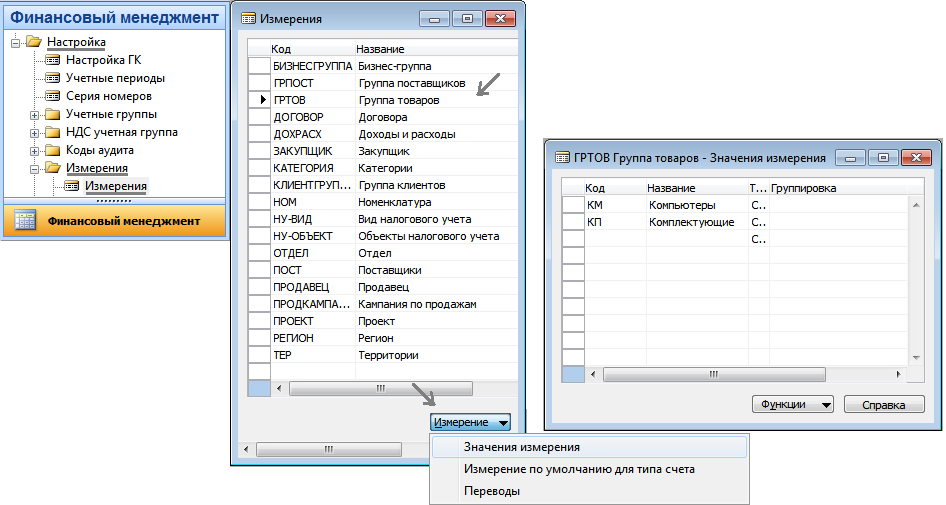Select the ОТДЕЛ row code

313,253
